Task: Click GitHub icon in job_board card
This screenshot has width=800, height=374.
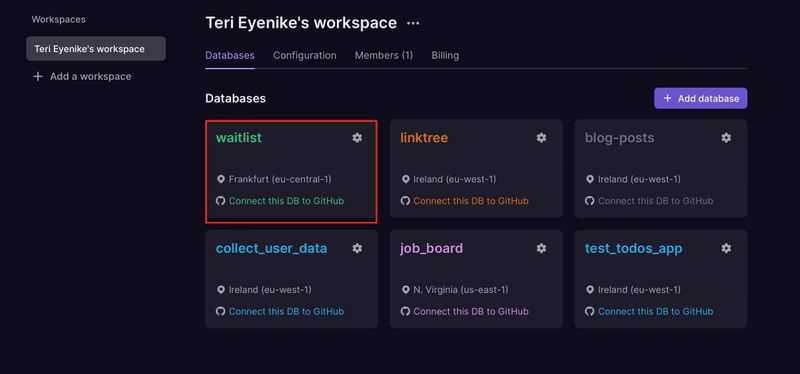Action: pos(405,311)
